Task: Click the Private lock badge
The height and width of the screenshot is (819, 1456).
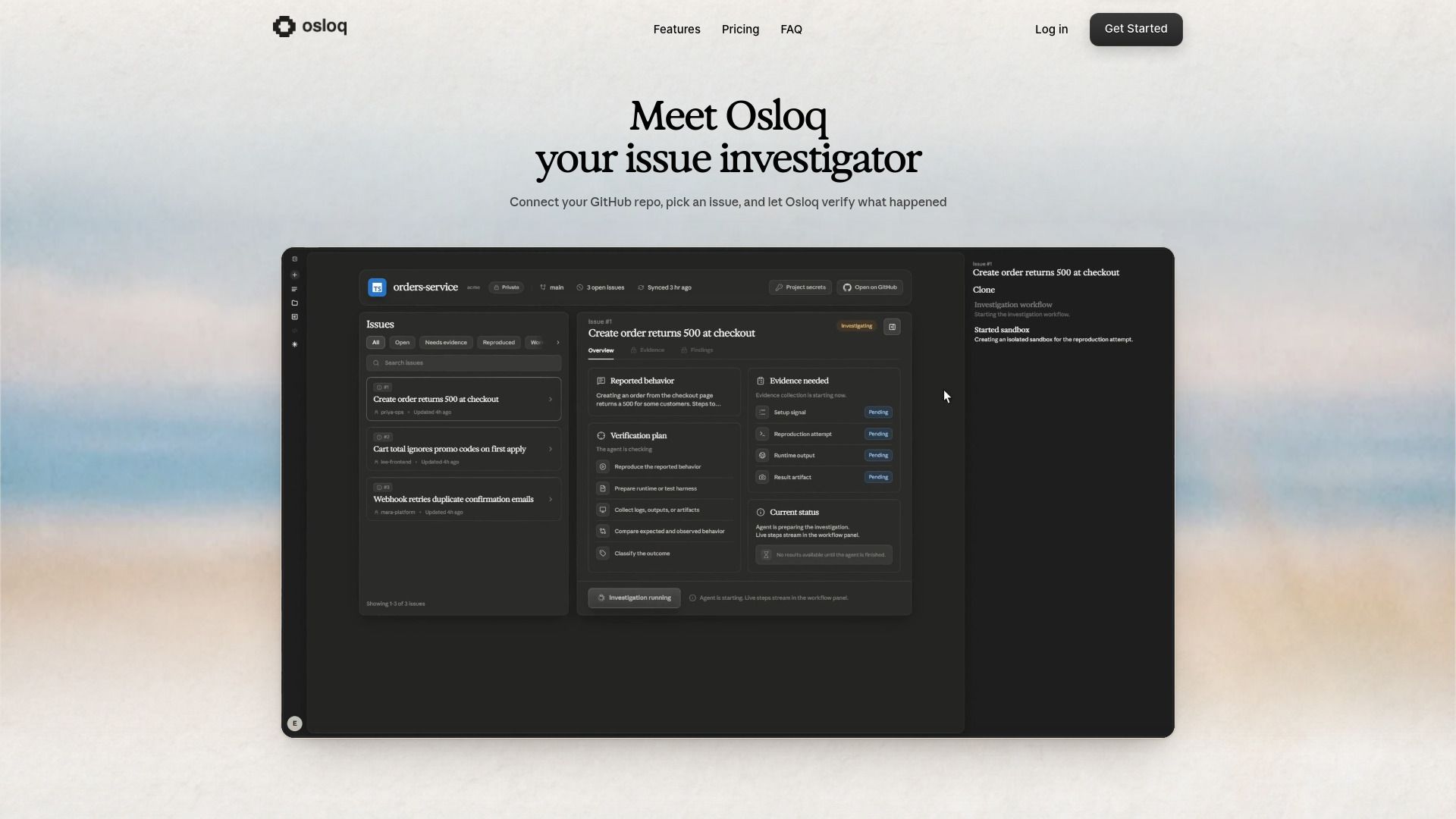Action: [507, 287]
